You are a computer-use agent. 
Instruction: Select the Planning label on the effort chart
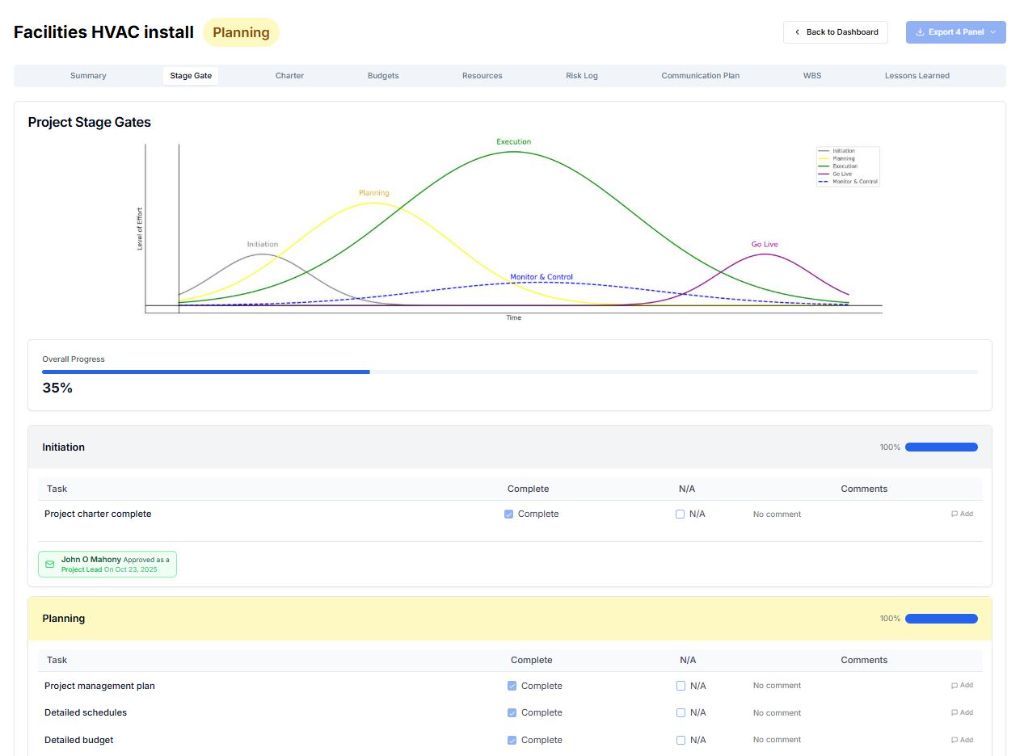pos(374,191)
